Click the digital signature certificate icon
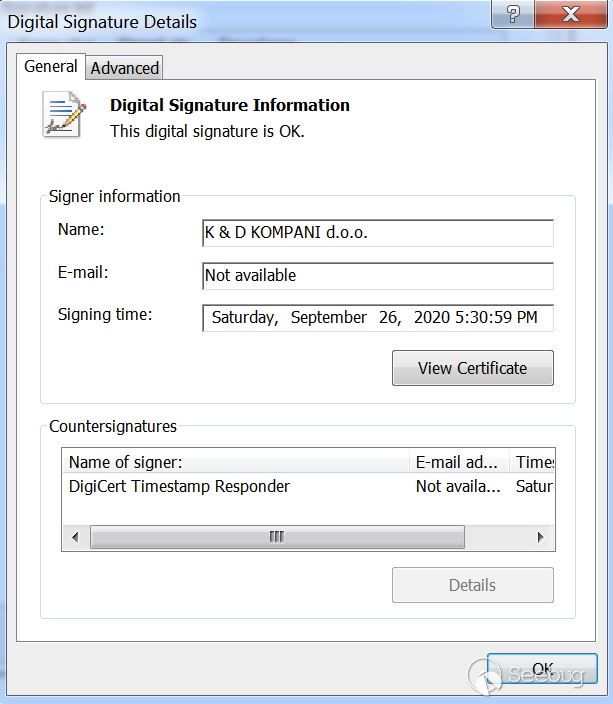Image resolution: width=613 pixels, height=704 pixels. pyautogui.click(x=64, y=114)
